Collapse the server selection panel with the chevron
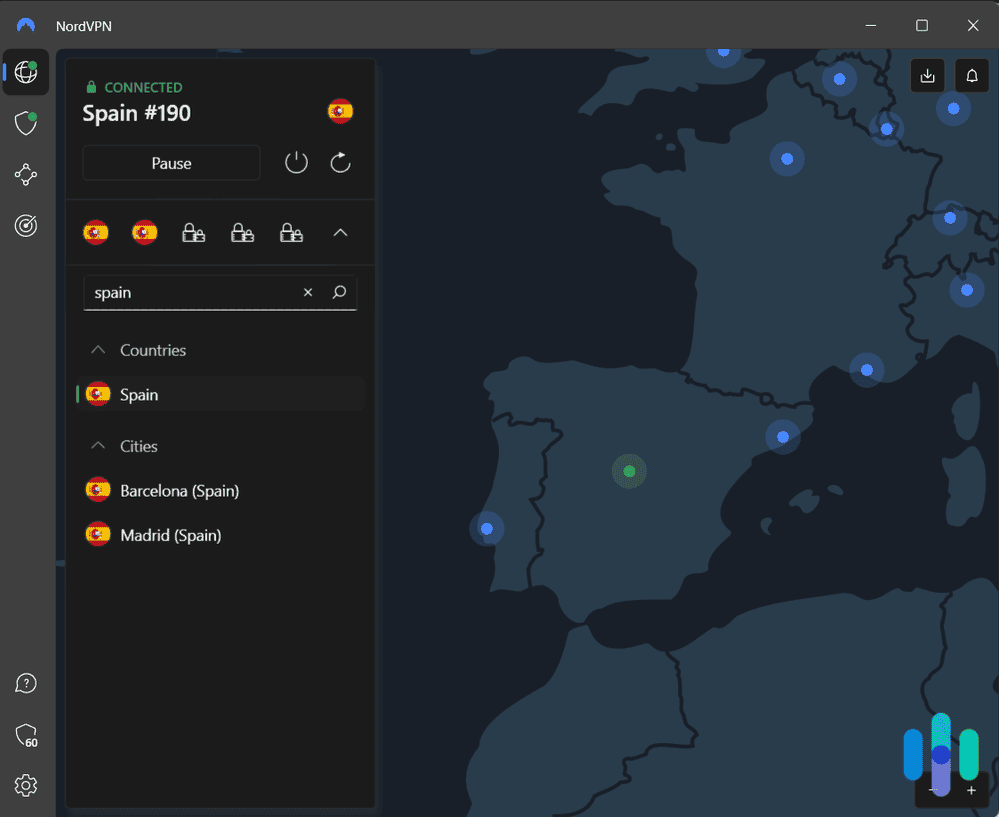This screenshot has width=999, height=817. click(340, 232)
